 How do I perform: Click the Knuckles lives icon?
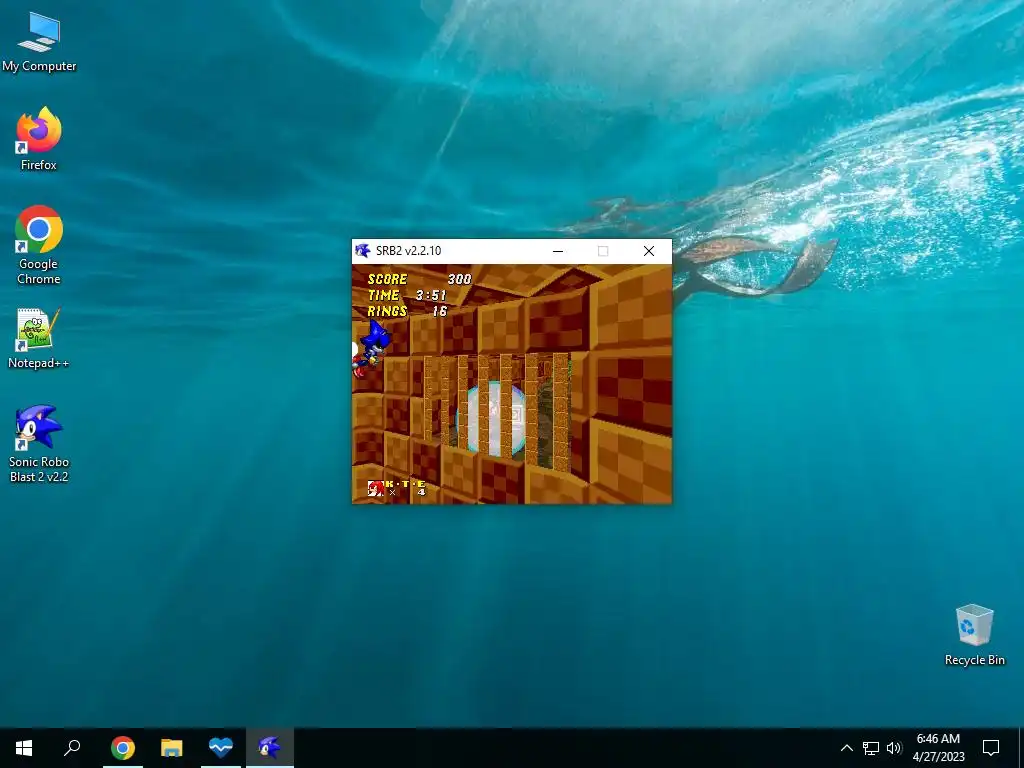click(x=375, y=488)
